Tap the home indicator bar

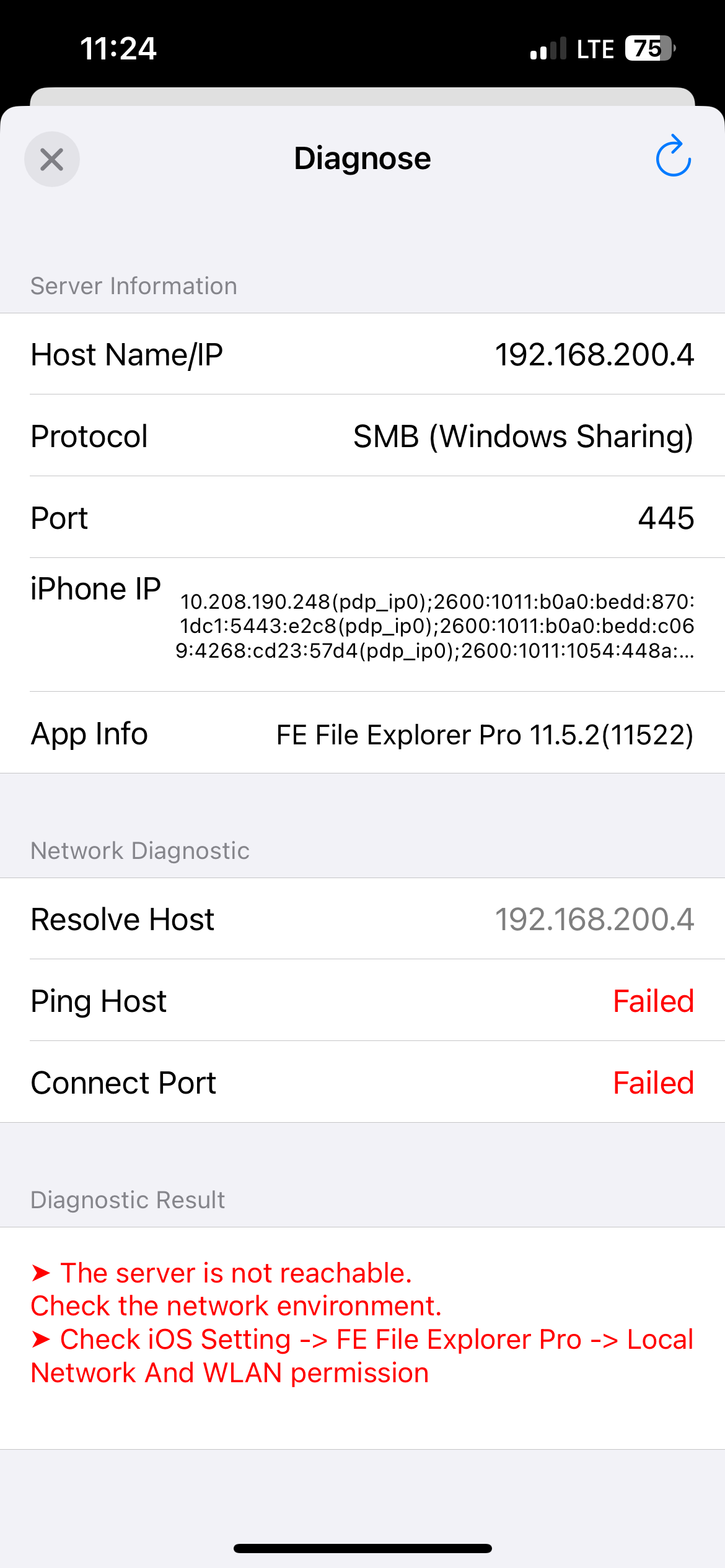362,1548
